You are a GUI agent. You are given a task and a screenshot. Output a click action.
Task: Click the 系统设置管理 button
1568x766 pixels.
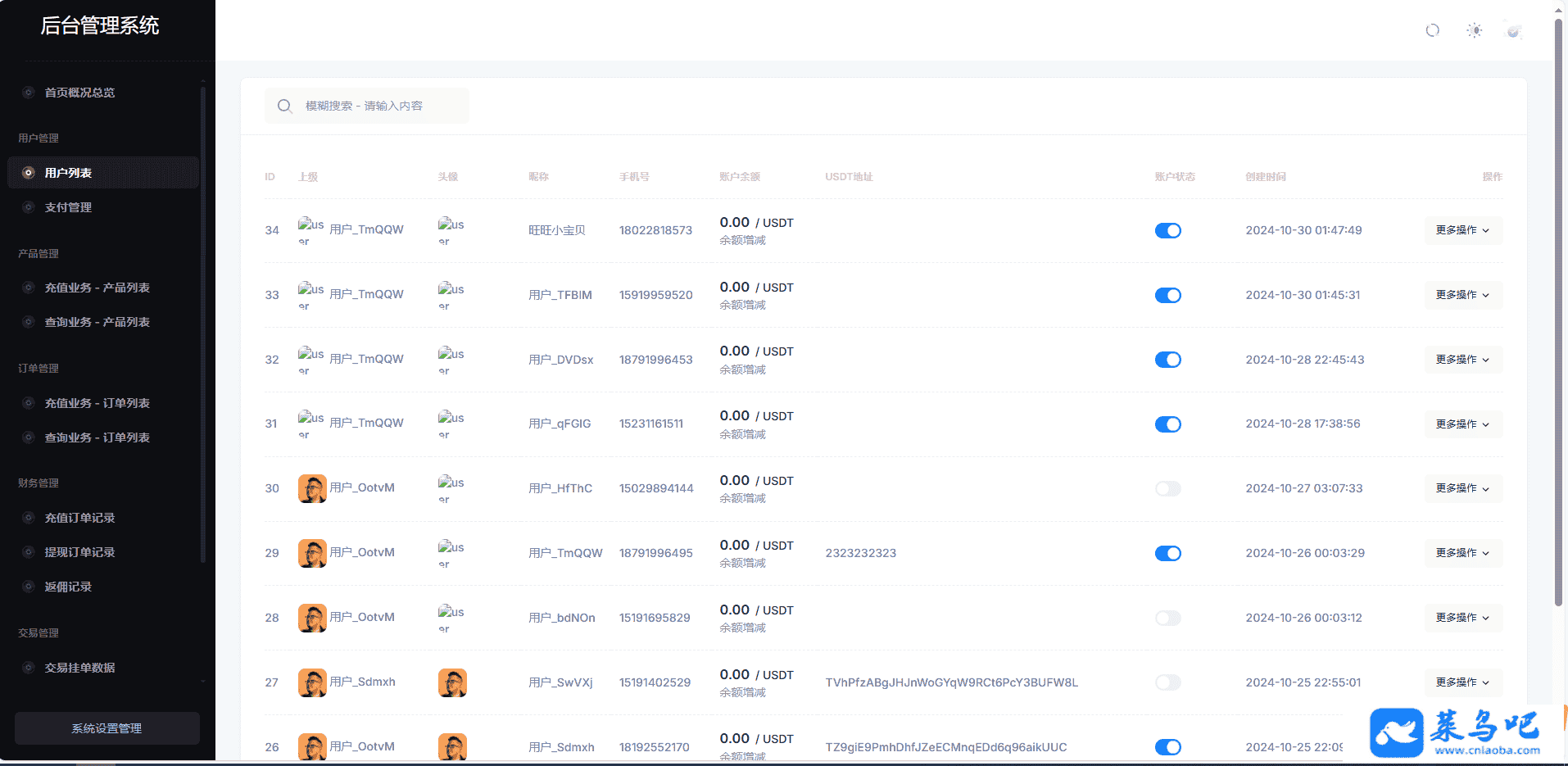(106, 728)
